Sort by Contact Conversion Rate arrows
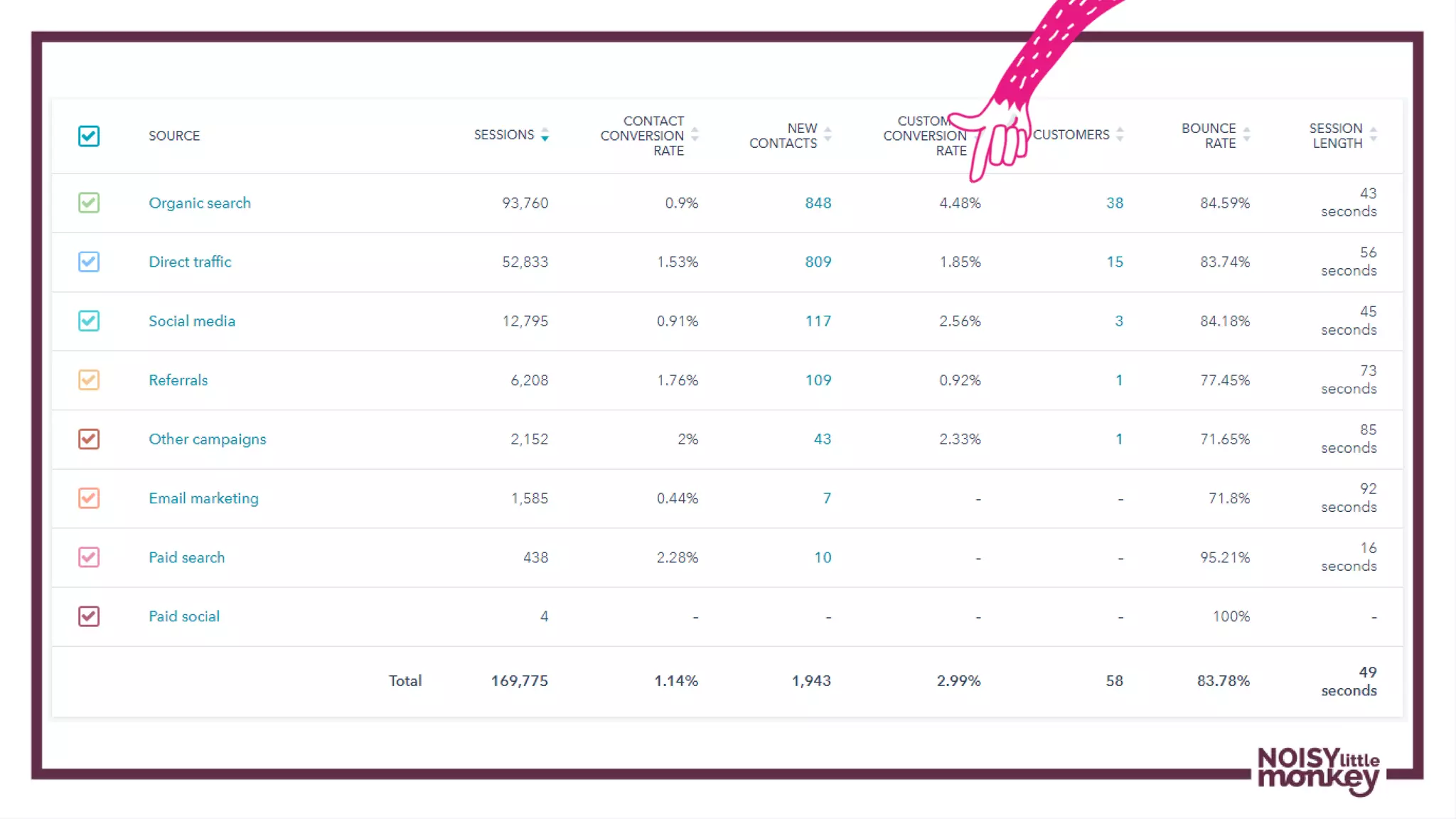The image size is (1456, 819). [x=695, y=134]
